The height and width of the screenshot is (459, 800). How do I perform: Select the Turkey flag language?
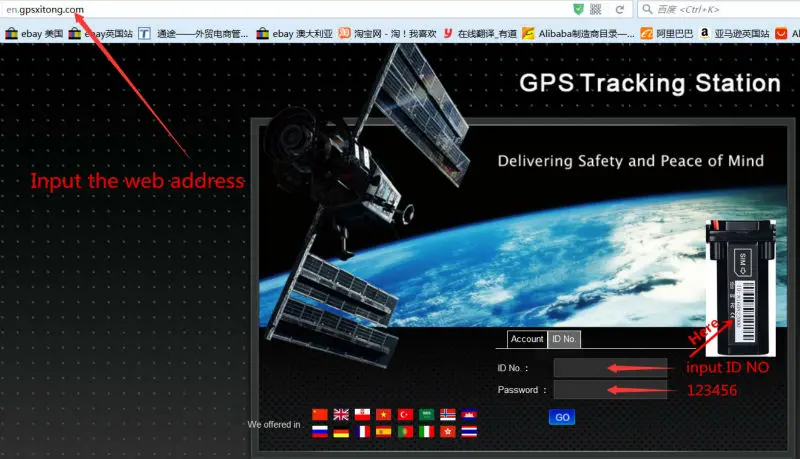405,414
